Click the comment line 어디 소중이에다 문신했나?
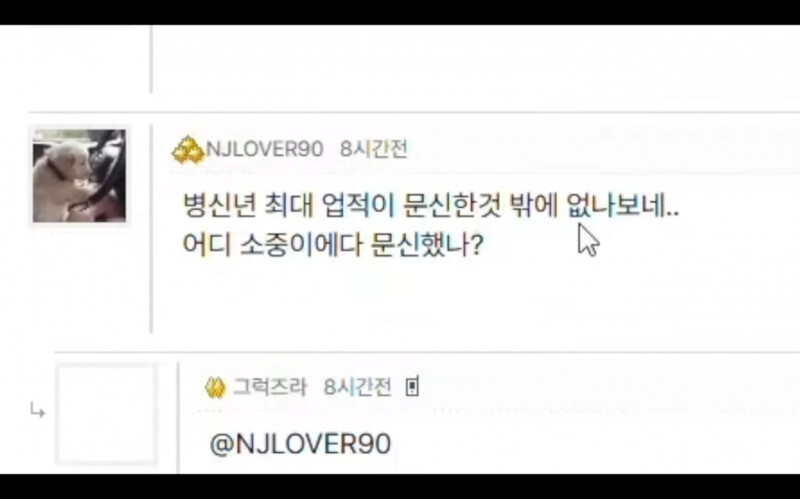Viewport: 800px width, 499px height. (333, 245)
